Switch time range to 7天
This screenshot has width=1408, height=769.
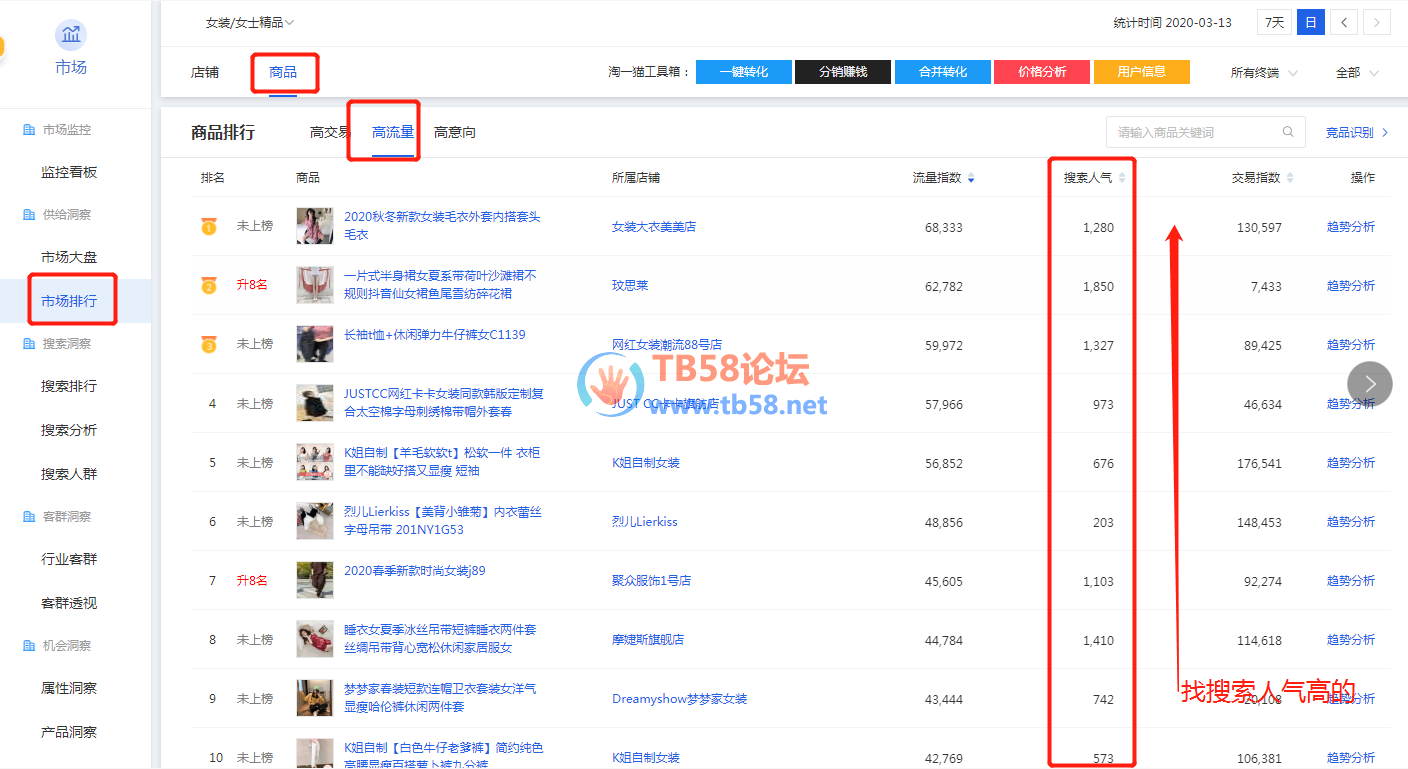tap(1274, 22)
